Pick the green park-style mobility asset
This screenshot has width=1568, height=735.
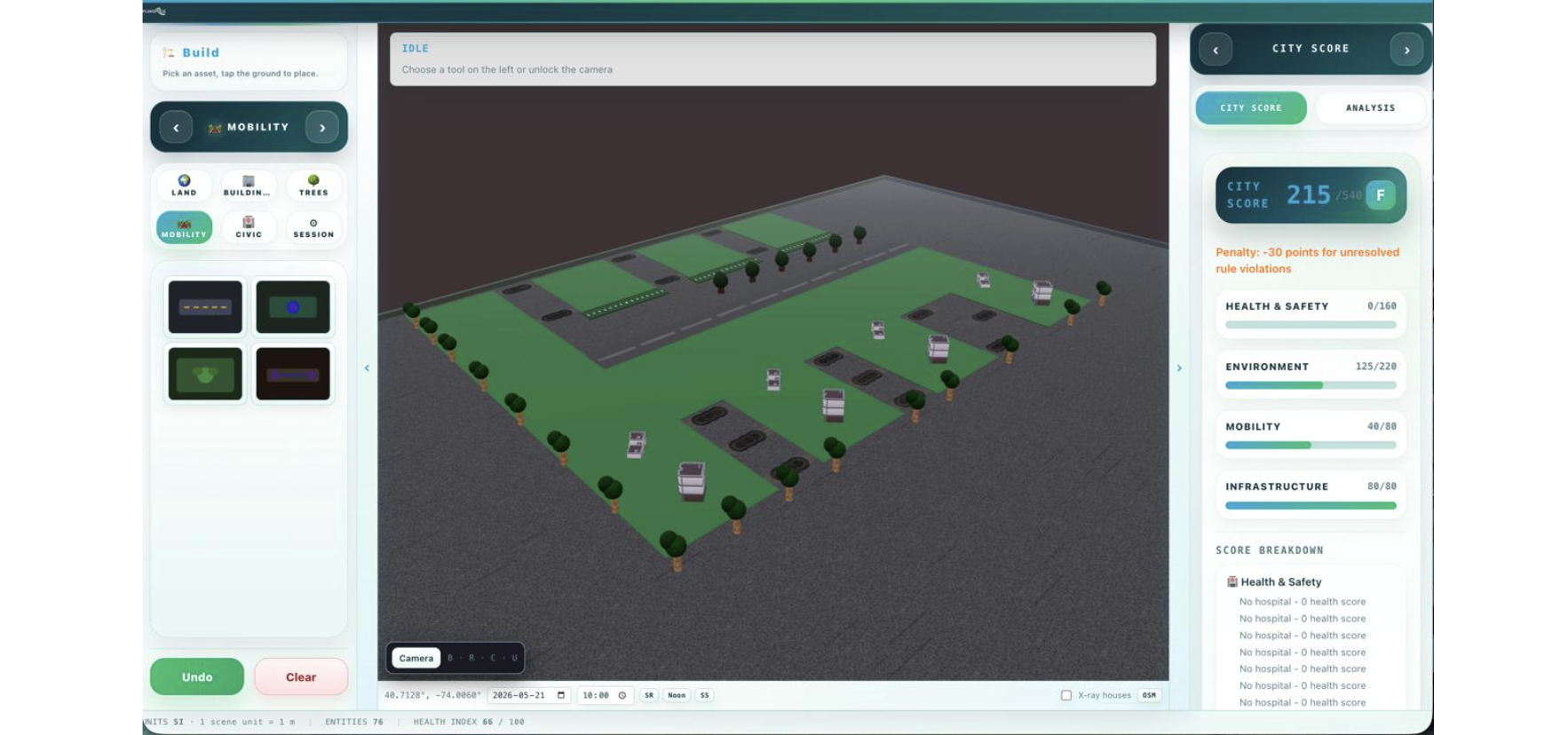205,374
